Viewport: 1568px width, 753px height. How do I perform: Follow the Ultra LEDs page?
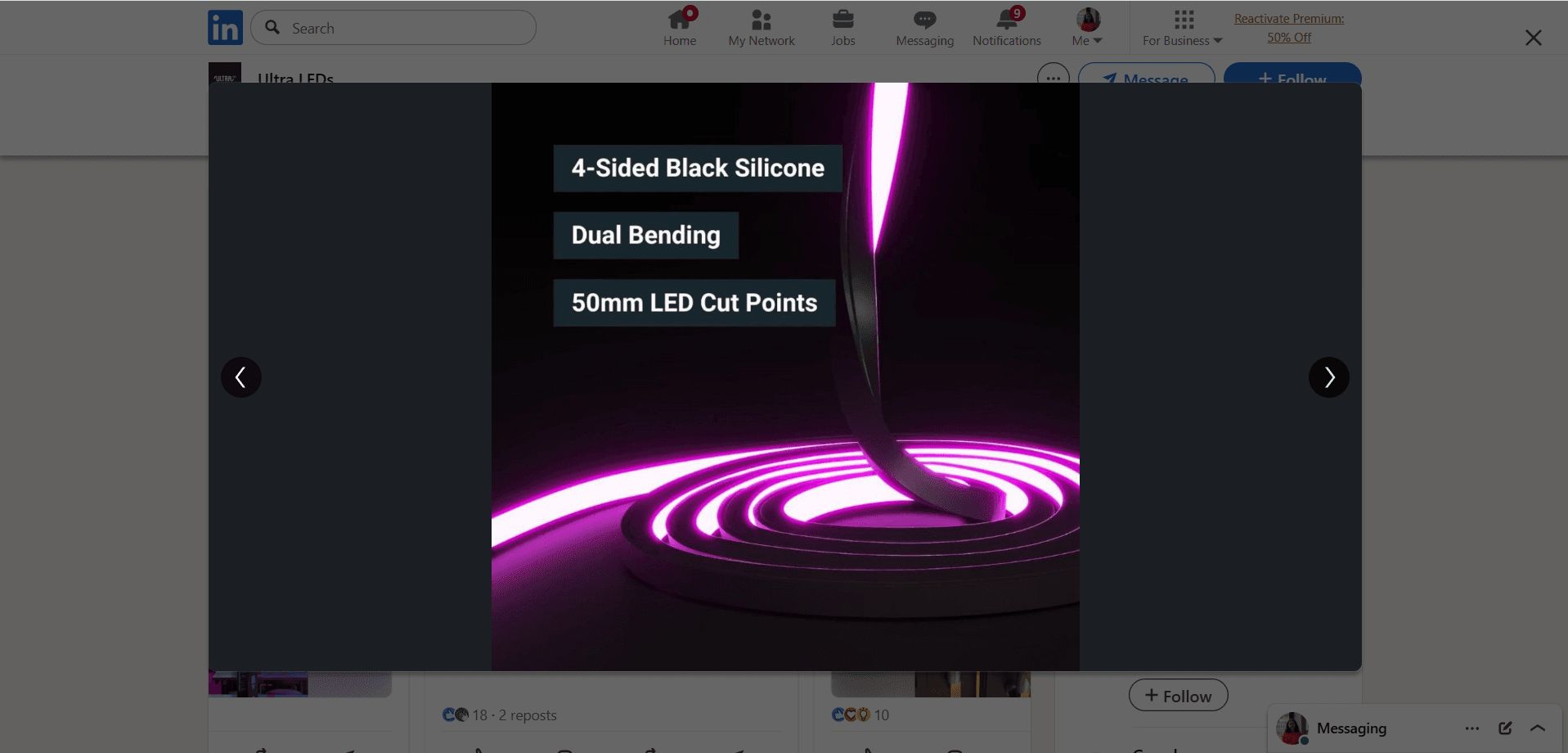1291,79
